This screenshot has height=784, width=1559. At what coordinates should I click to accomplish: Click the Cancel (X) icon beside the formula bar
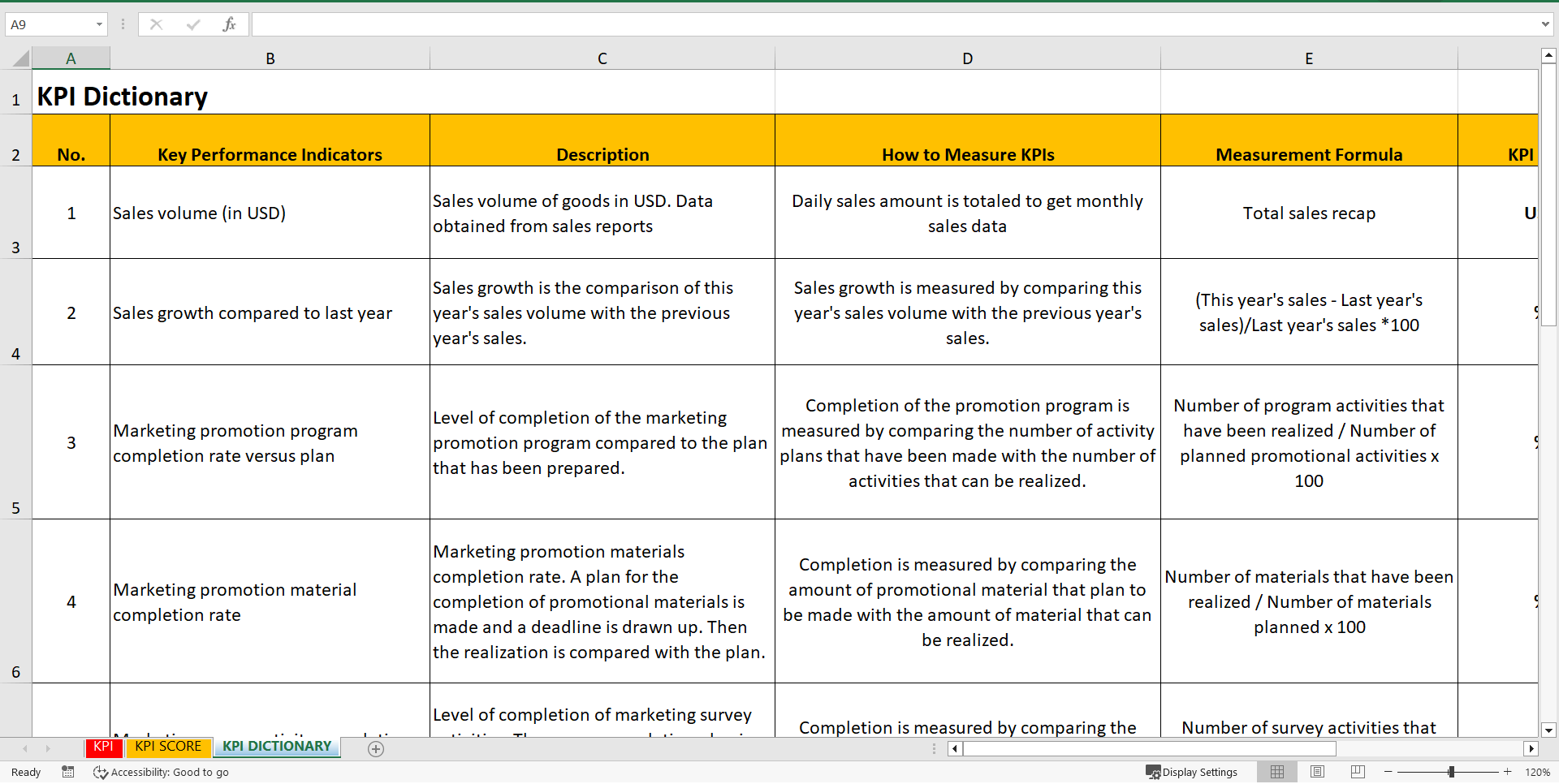point(156,24)
